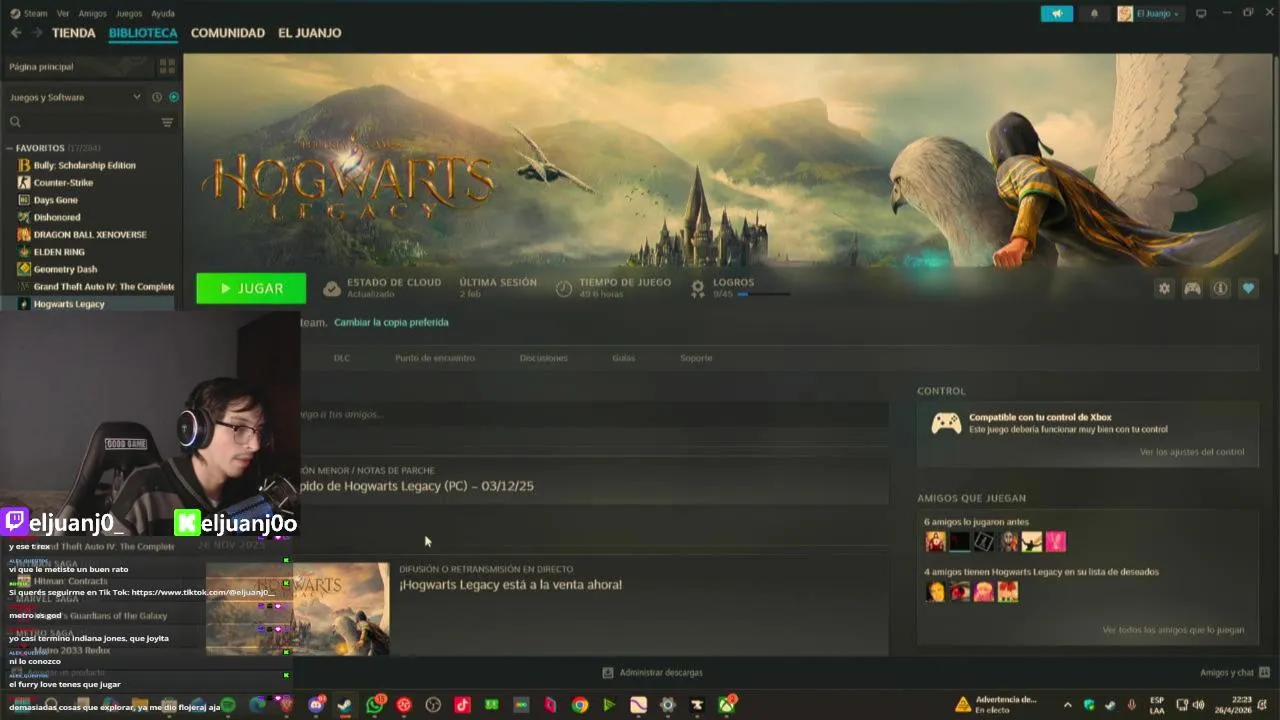1280x720 pixels.
Task: Open the Punto de encuentro tab
Action: click(435, 358)
